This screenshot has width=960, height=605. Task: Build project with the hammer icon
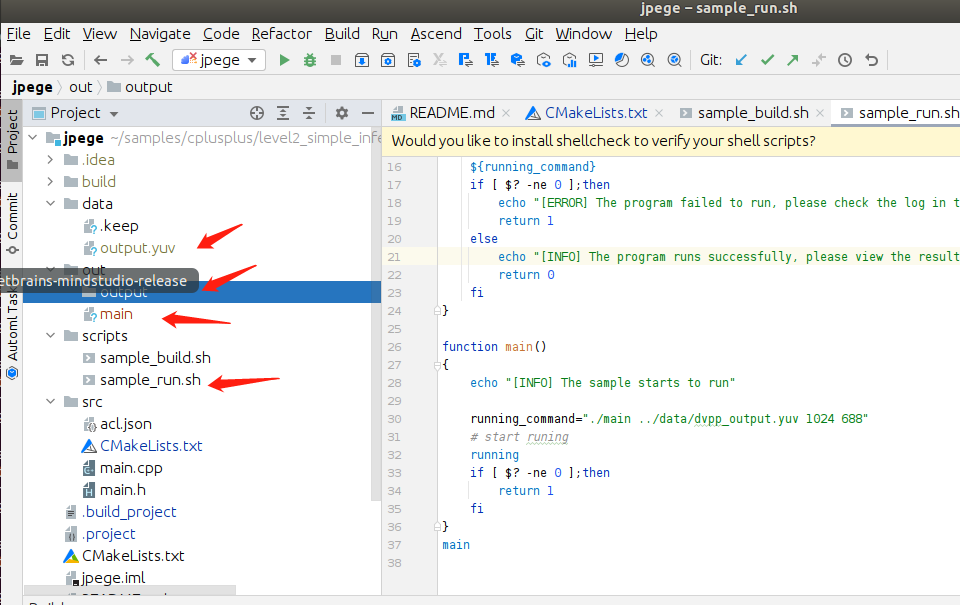coord(152,59)
